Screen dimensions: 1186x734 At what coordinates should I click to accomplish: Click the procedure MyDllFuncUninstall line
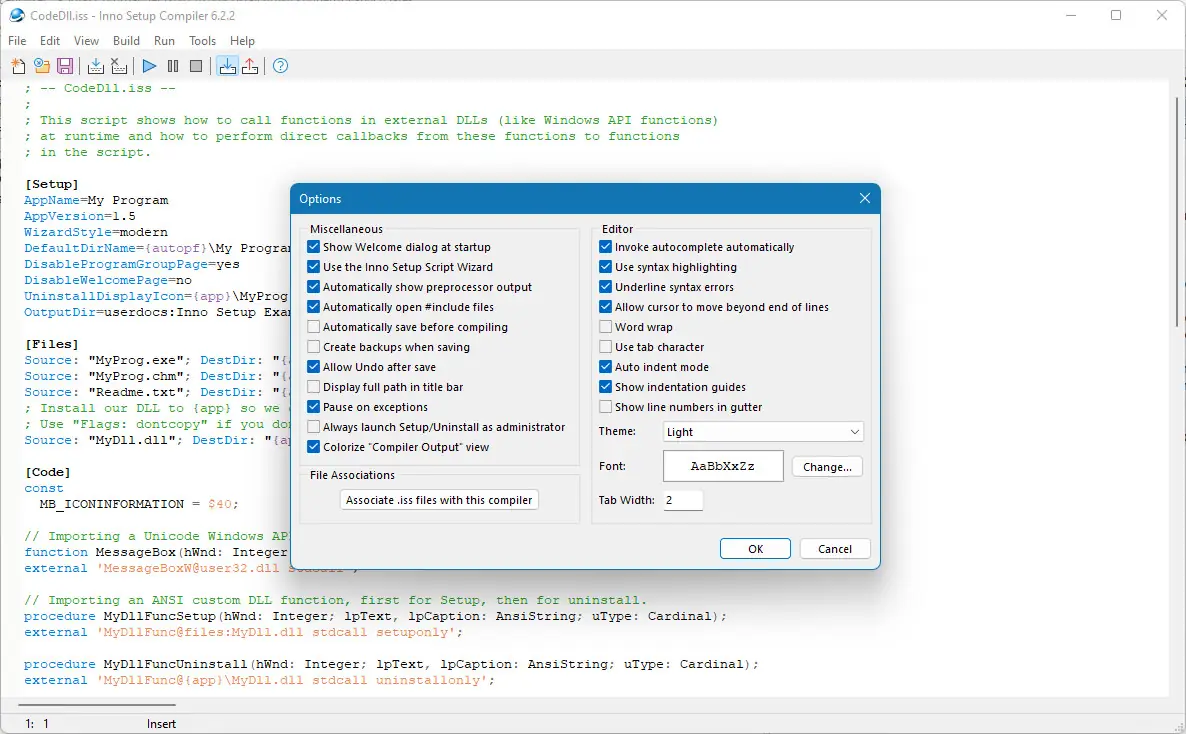point(391,664)
